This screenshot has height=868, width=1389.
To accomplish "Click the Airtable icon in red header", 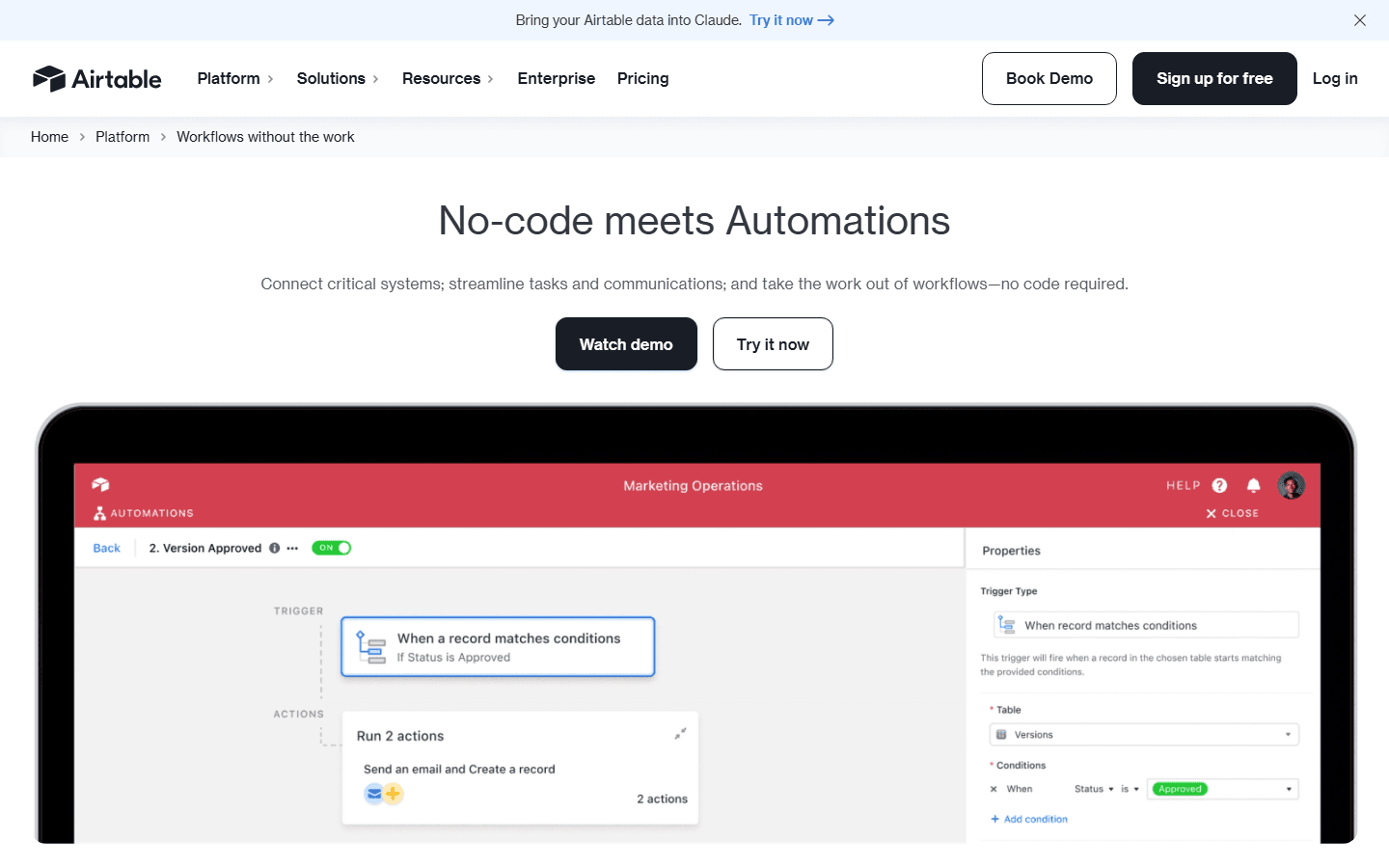I will [100, 484].
